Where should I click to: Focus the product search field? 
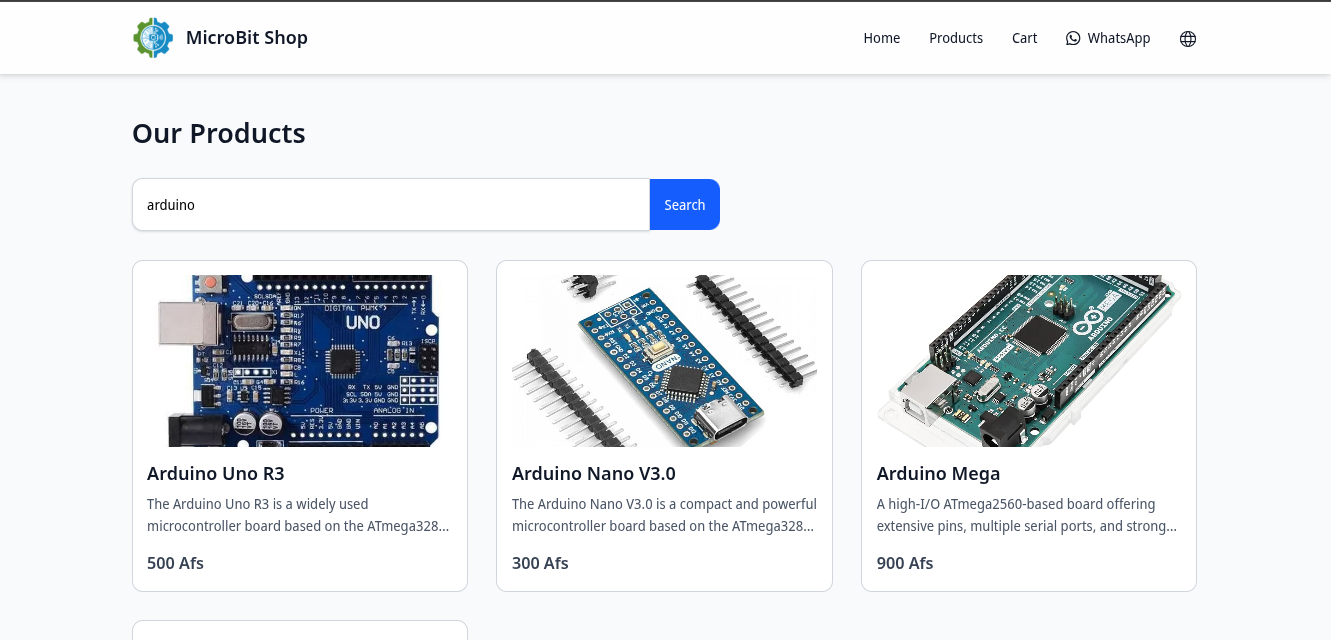tap(391, 205)
